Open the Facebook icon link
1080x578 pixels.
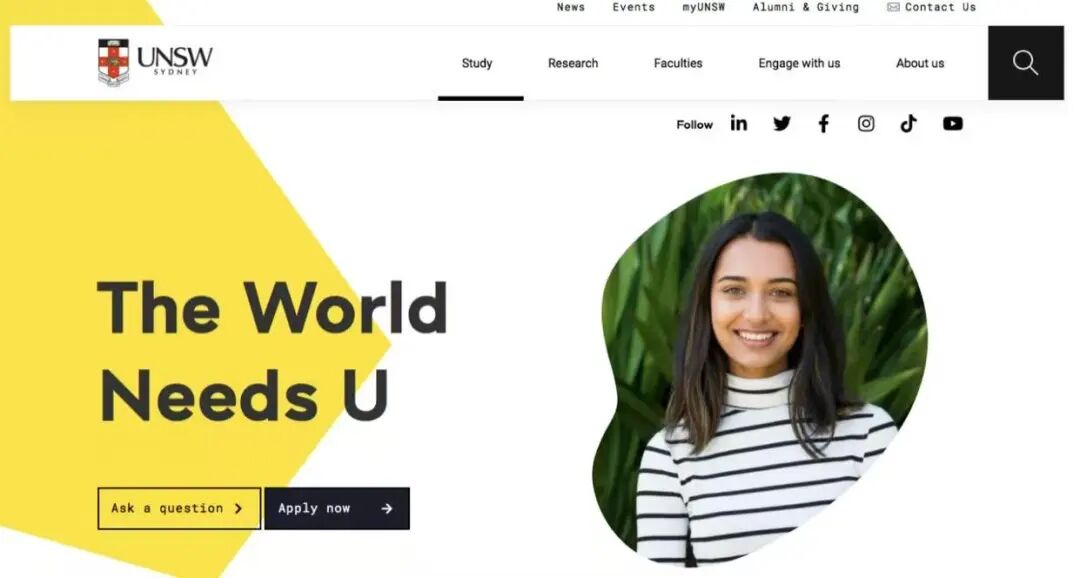pyautogui.click(x=824, y=123)
